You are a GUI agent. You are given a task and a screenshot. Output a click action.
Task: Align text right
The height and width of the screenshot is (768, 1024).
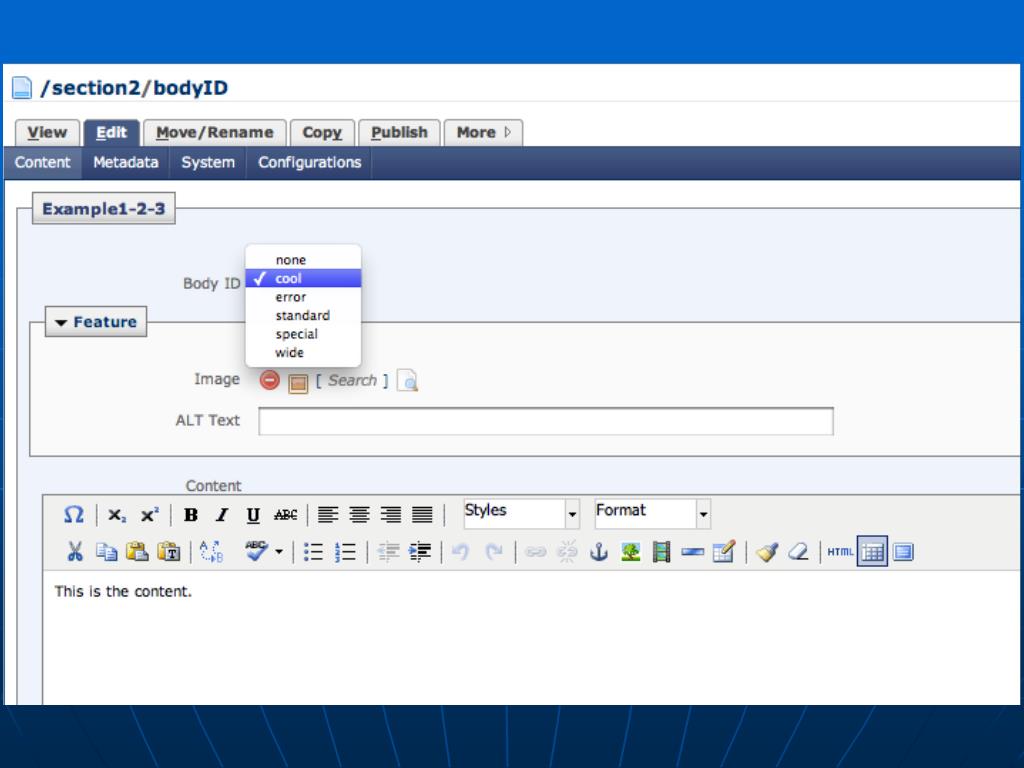[x=391, y=515]
